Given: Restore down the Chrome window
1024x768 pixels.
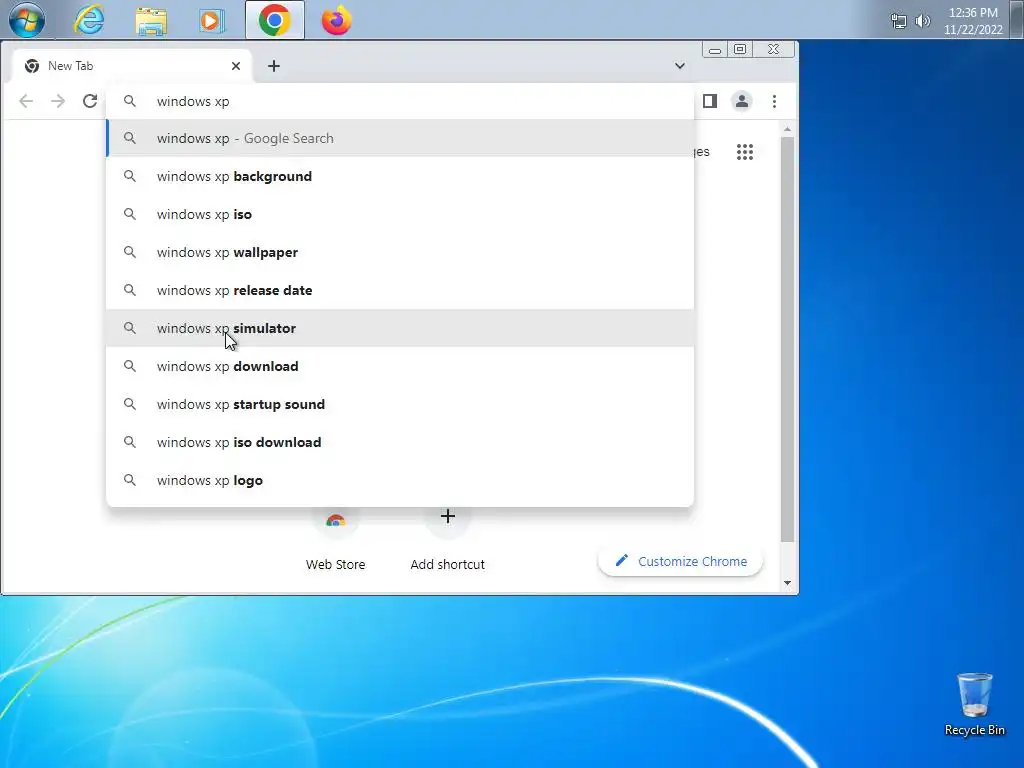Looking at the screenshot, I should [740, 50].
